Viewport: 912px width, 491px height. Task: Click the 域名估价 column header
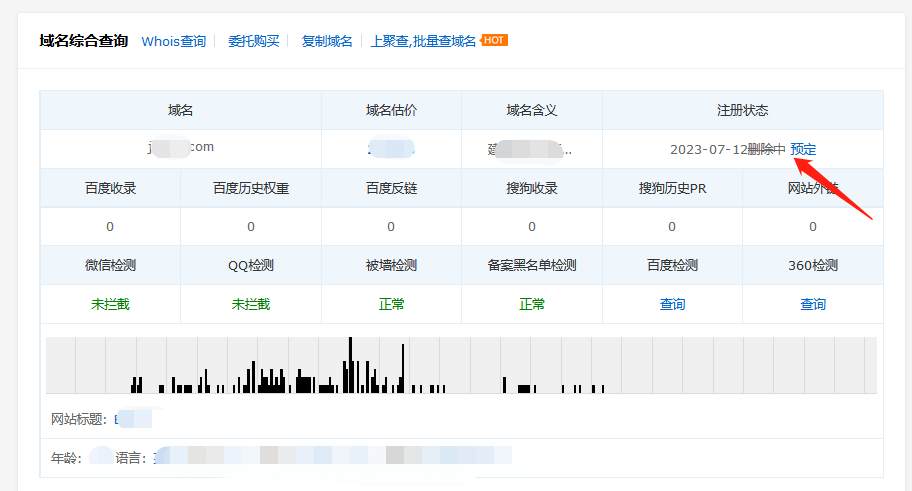click(391, 111)
